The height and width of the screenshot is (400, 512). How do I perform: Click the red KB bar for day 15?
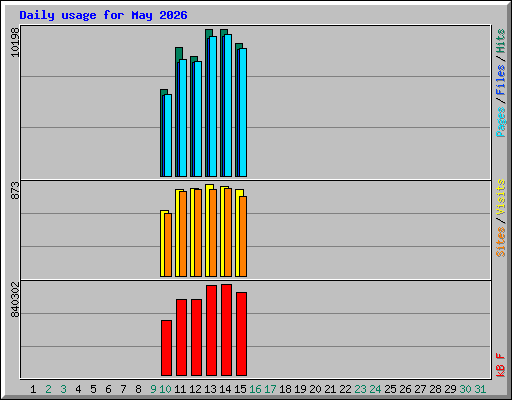pyautogui.click(x=241, y=334)
